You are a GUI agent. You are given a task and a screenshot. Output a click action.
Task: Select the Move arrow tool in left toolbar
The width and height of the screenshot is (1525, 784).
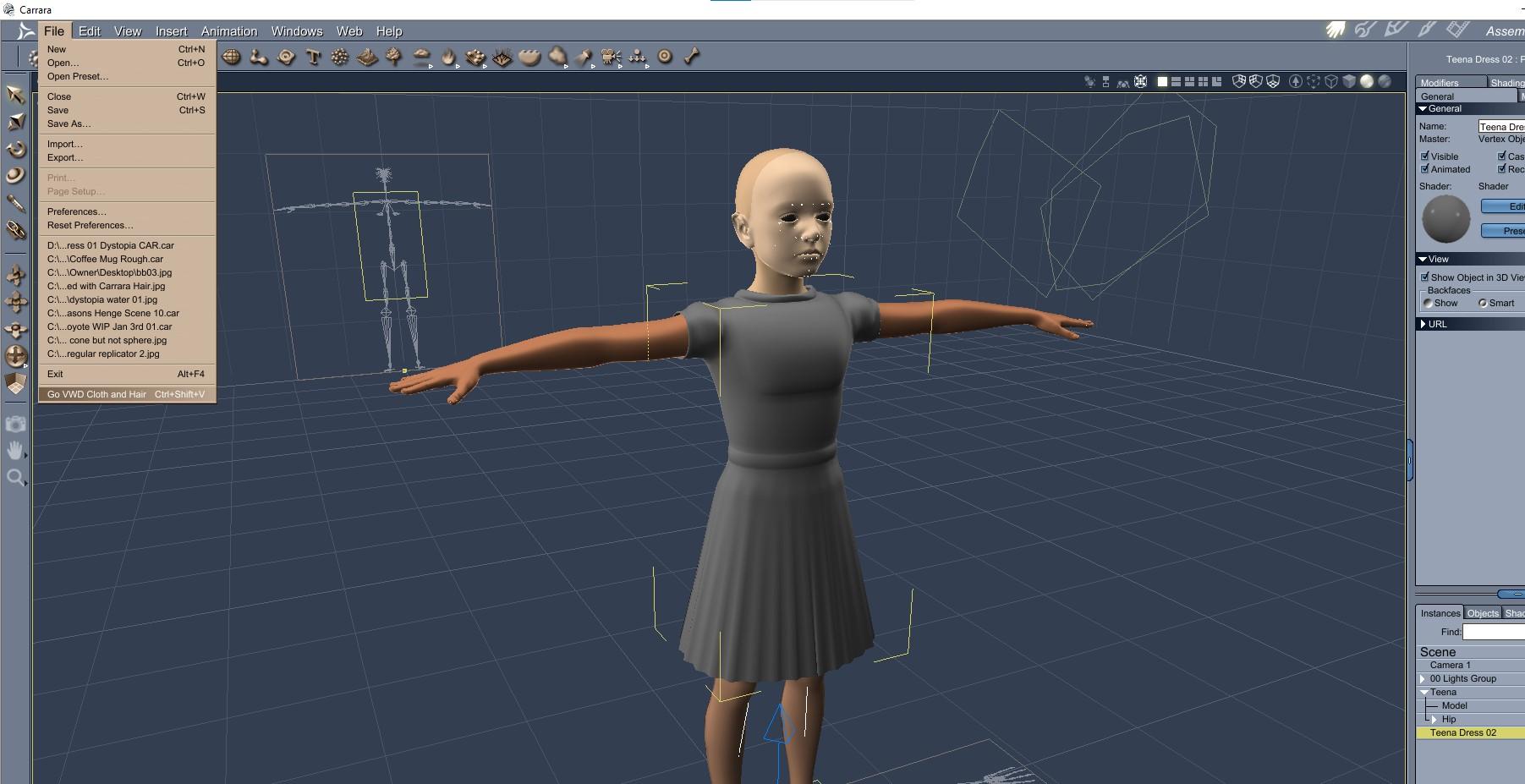(x=15, y=94)
